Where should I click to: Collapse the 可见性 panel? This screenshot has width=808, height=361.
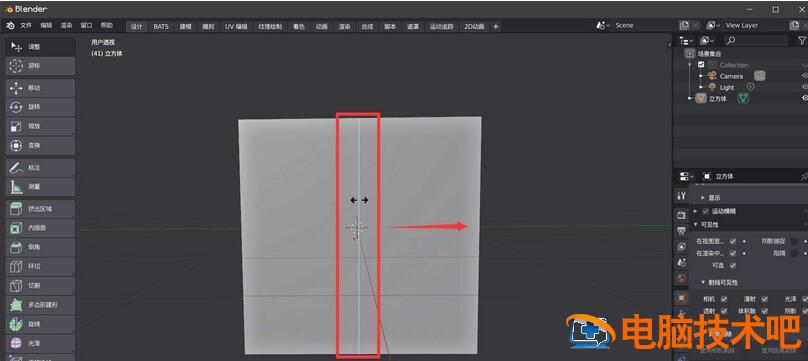click(696, 225)
